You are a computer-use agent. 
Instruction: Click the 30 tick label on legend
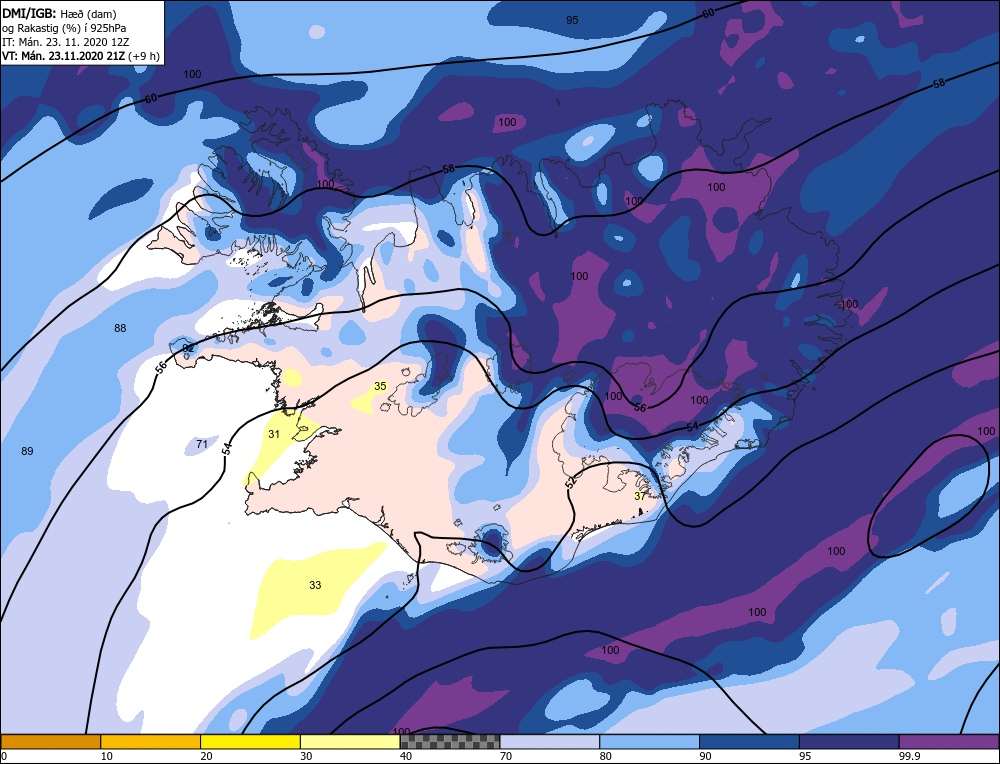(x=306, y=756)
